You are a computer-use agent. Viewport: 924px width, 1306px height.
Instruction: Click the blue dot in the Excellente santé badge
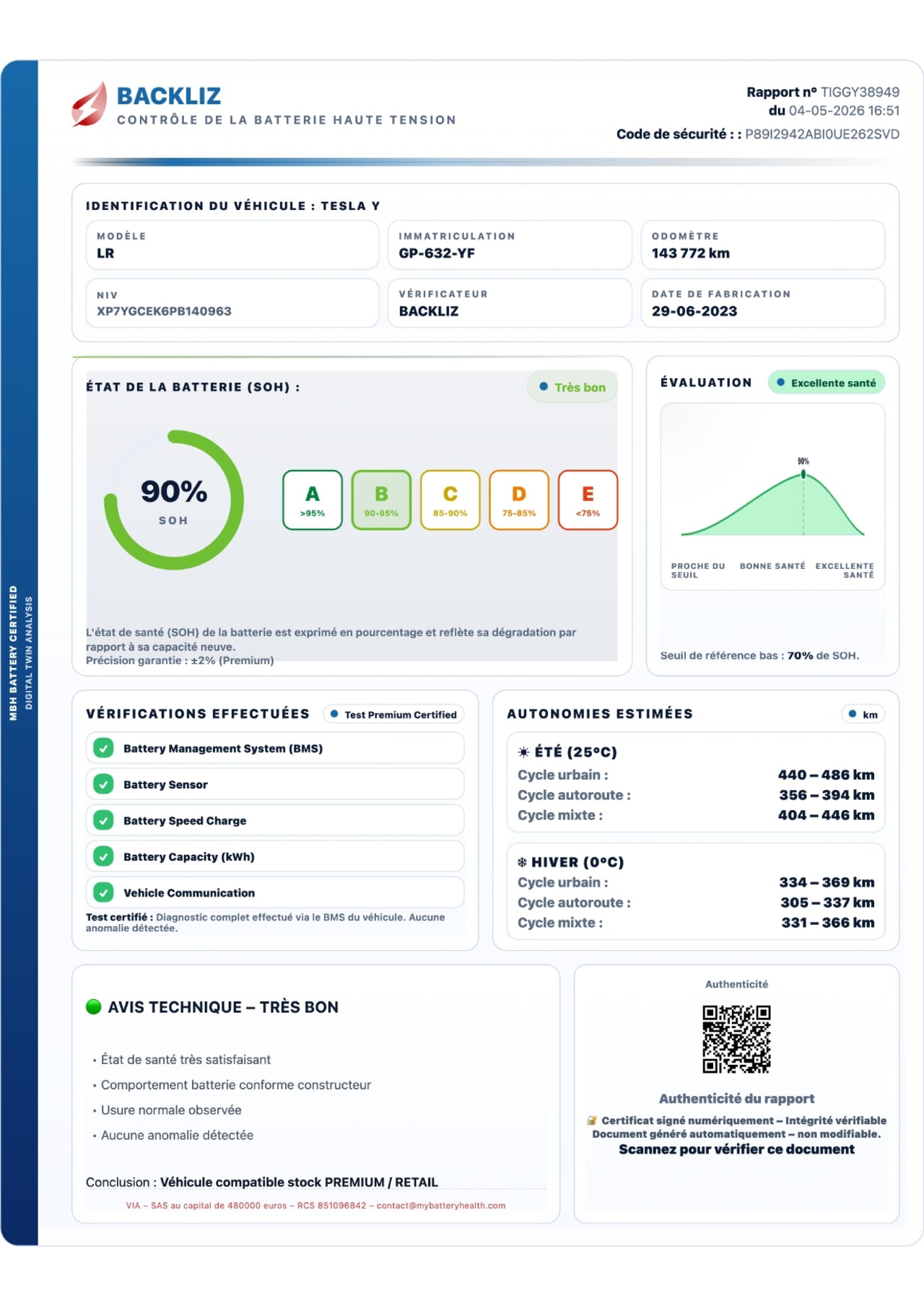click(x=780, y=383)
